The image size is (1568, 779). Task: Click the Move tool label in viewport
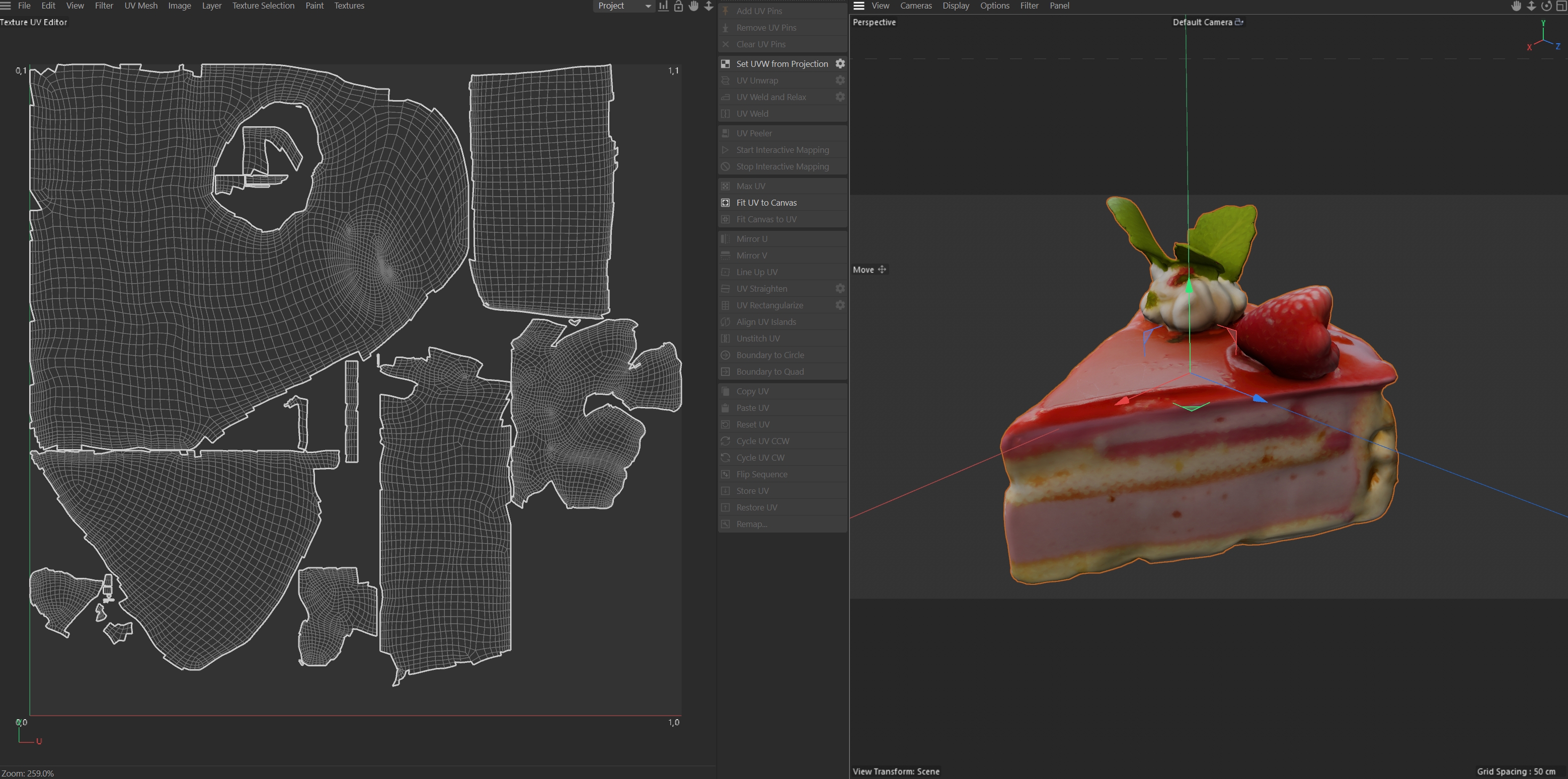[863, 270]
